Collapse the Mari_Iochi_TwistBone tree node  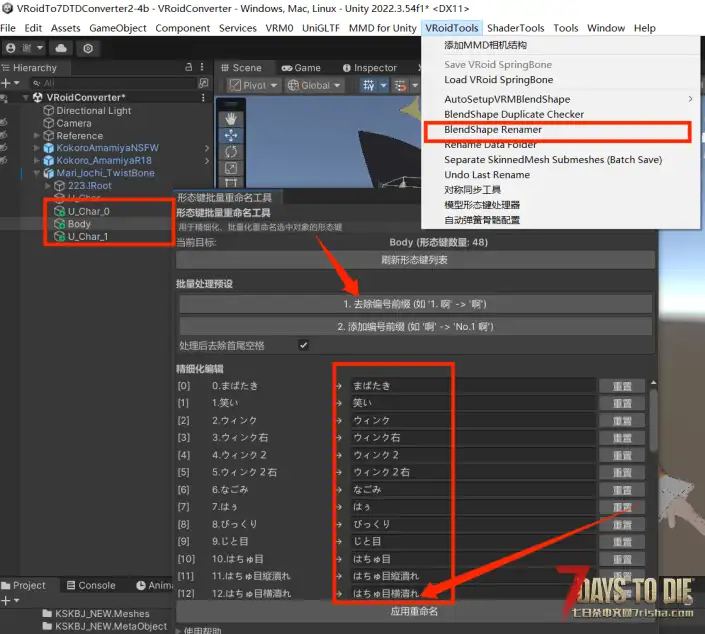click(x=35, y=173)
